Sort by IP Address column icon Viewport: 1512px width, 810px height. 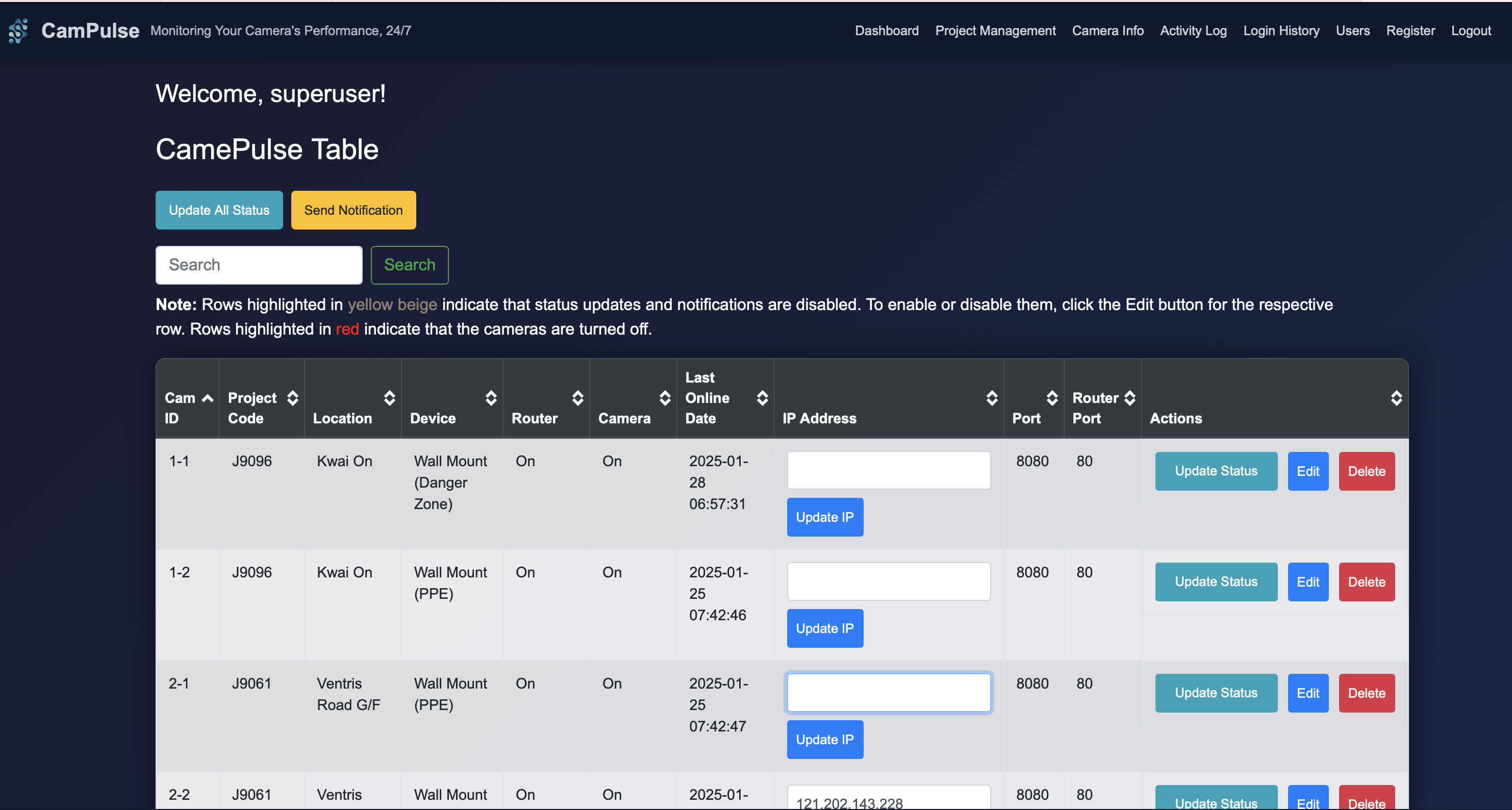(991, 398)
